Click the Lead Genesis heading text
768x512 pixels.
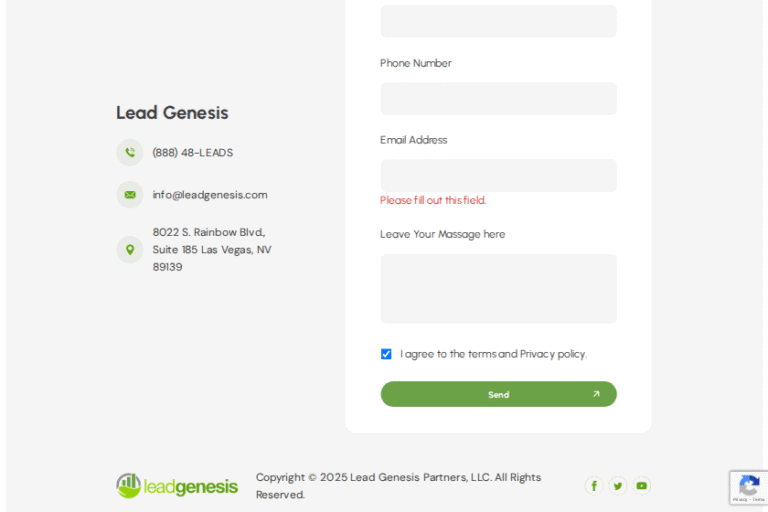point(172,113)
